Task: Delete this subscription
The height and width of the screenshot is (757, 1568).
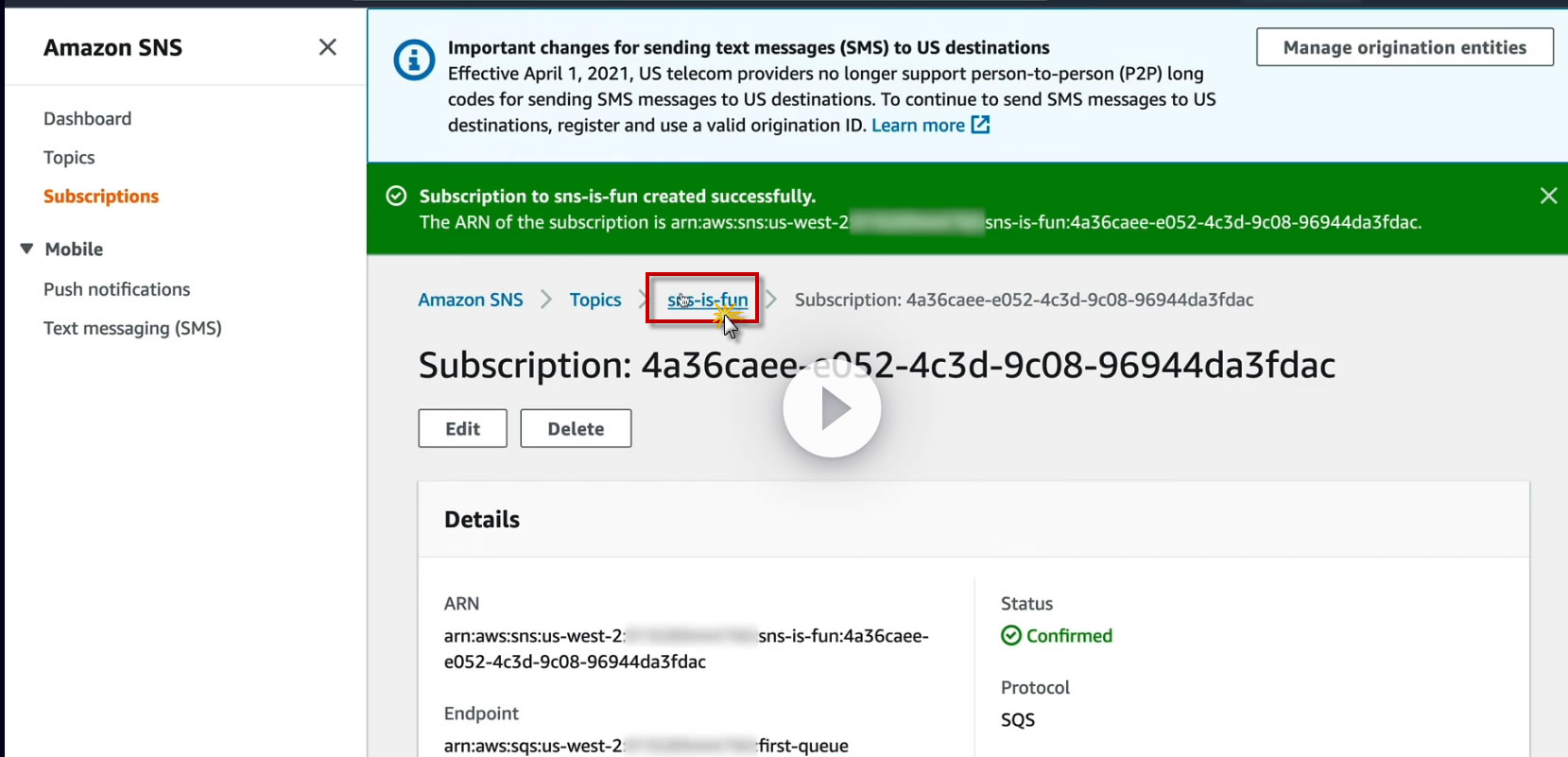Action: pyautogui.click(x=576, y=428)
